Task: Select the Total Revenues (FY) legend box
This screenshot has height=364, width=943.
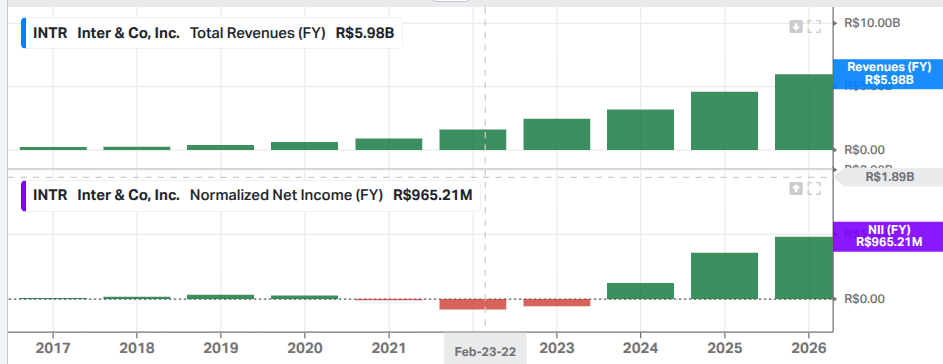Action: (212, 33)
